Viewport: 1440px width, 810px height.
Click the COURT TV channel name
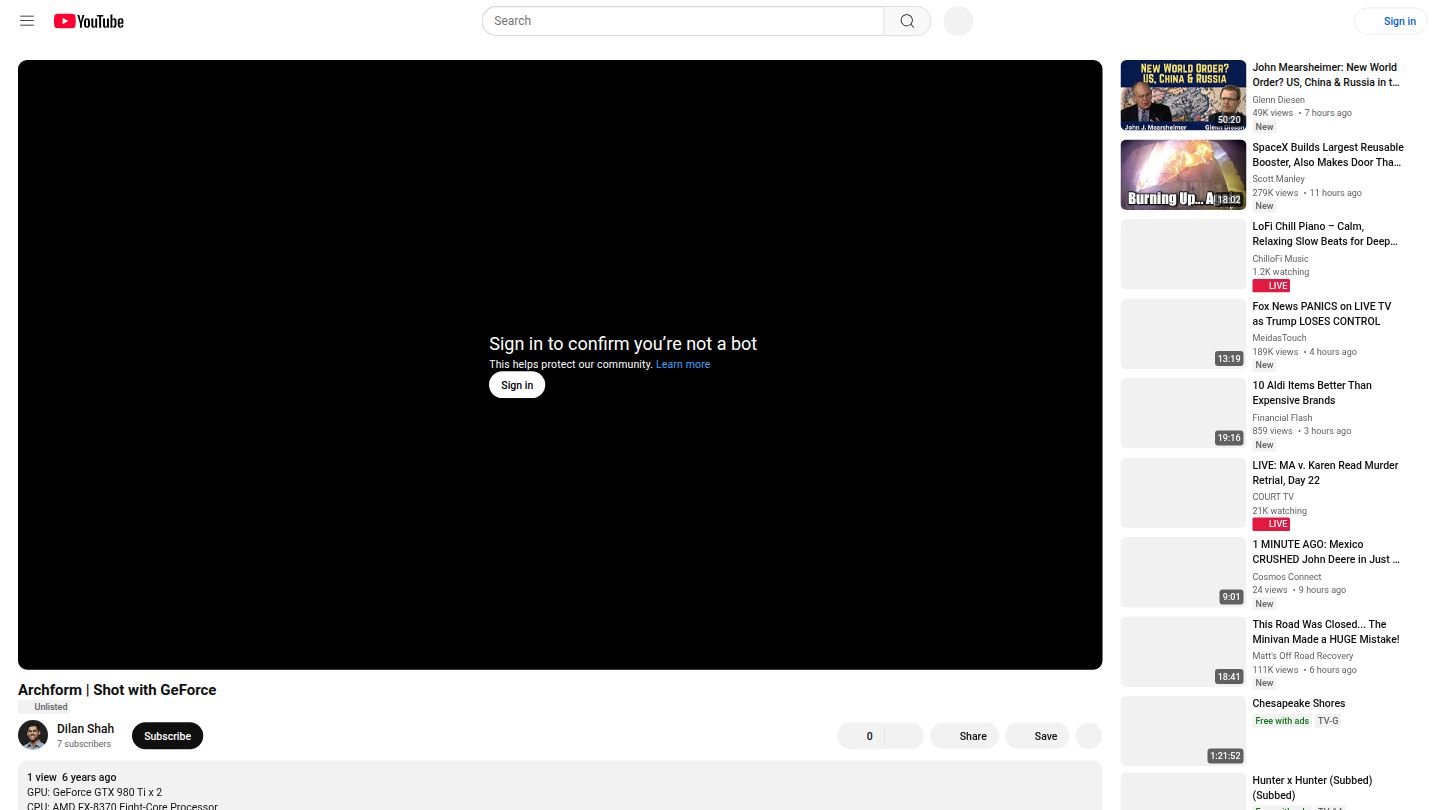1272,497
